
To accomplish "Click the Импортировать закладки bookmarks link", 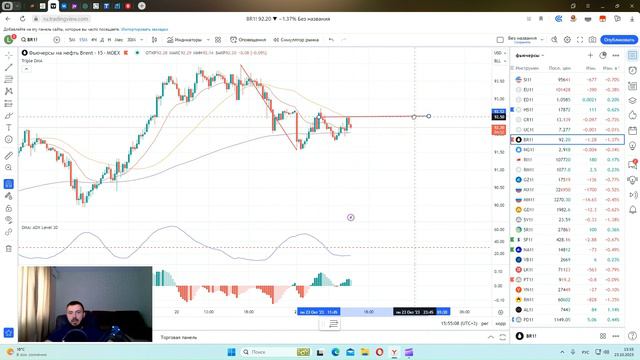I will pos(144,29).
